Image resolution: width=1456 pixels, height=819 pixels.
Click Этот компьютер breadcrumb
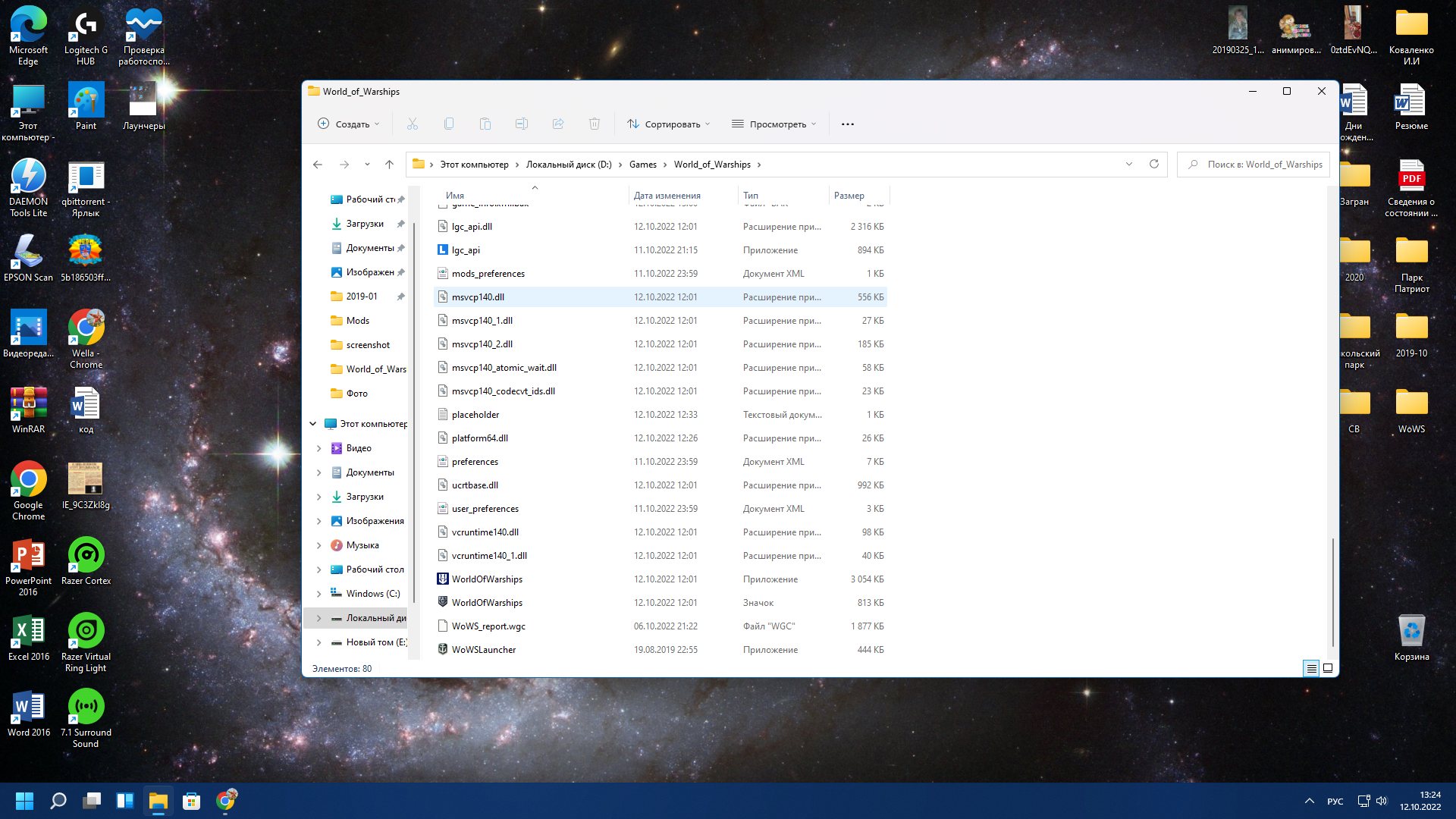click(x=474, y=165)
